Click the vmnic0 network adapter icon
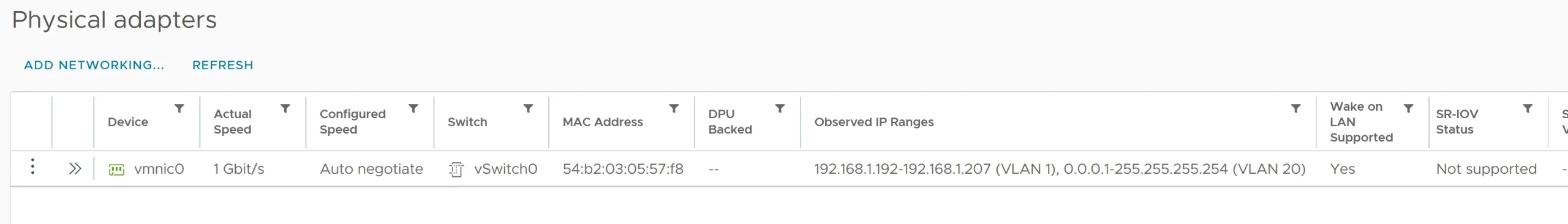This screenshot has width=1568, height=224. pos(116,170)
